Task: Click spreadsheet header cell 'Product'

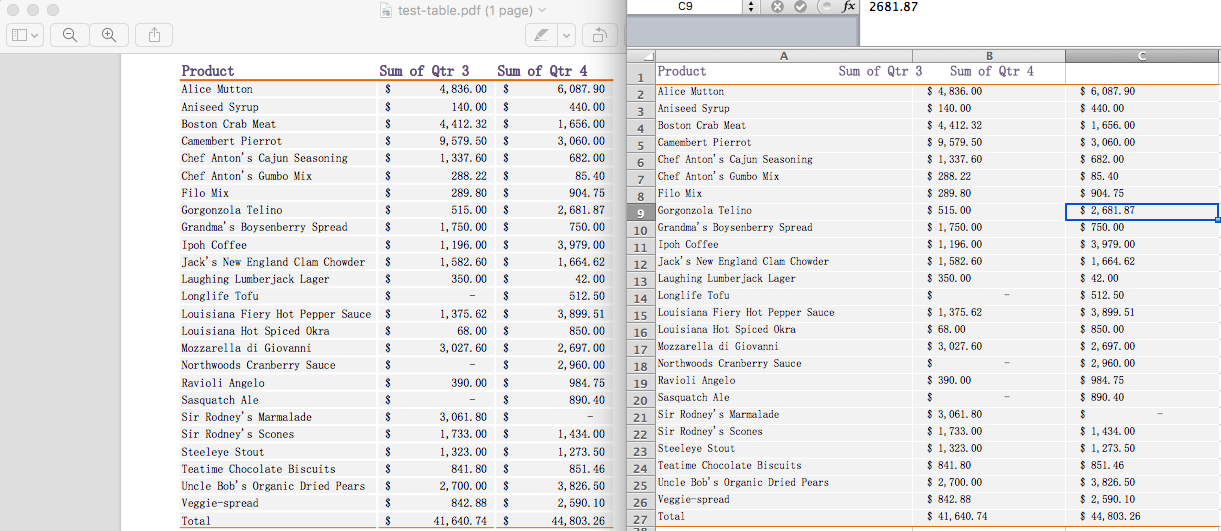Action: point(682,72)
